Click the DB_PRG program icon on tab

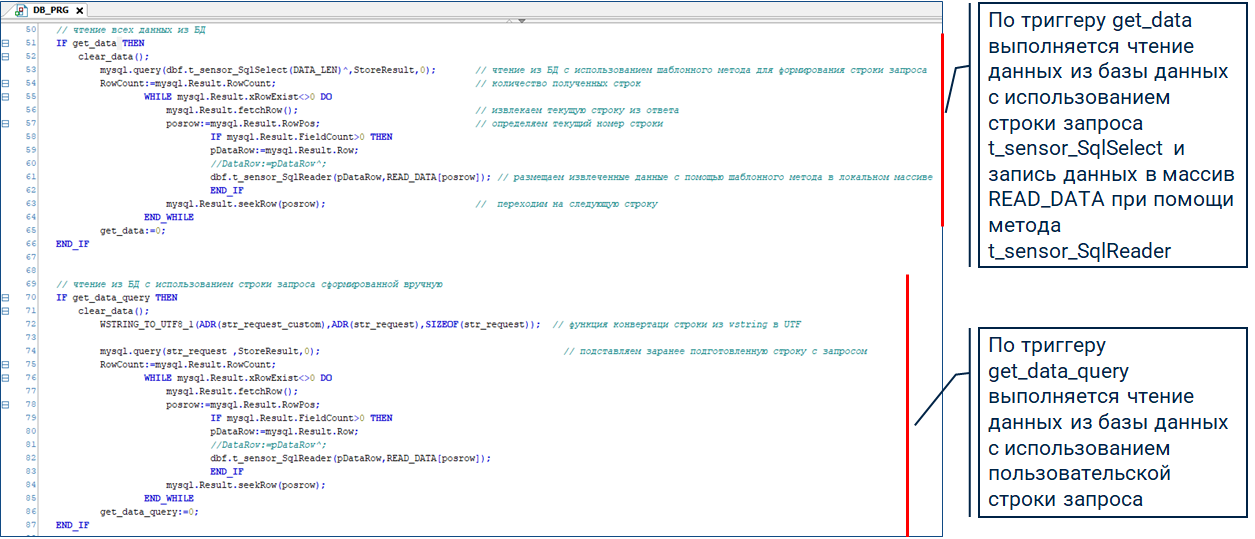18,9
